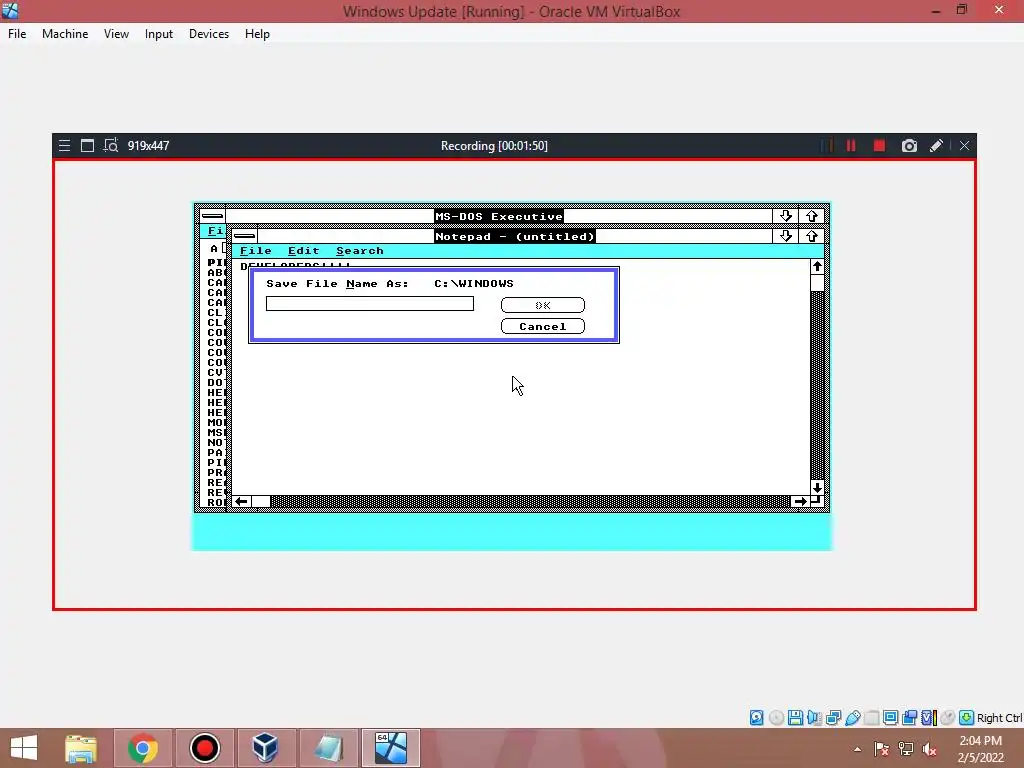Click OK in Save File Name As dialog
Image resolution: width=1024 pixels, height=768 pixels.
click(543, 305)
